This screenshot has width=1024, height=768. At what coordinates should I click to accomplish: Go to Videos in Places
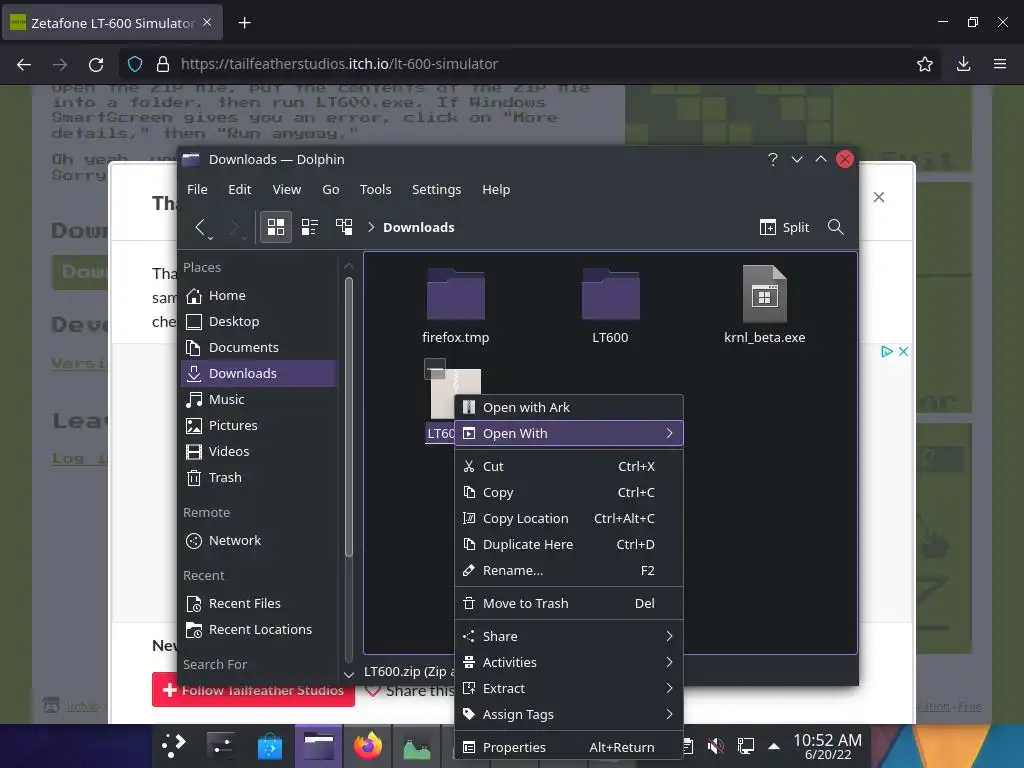259,452
